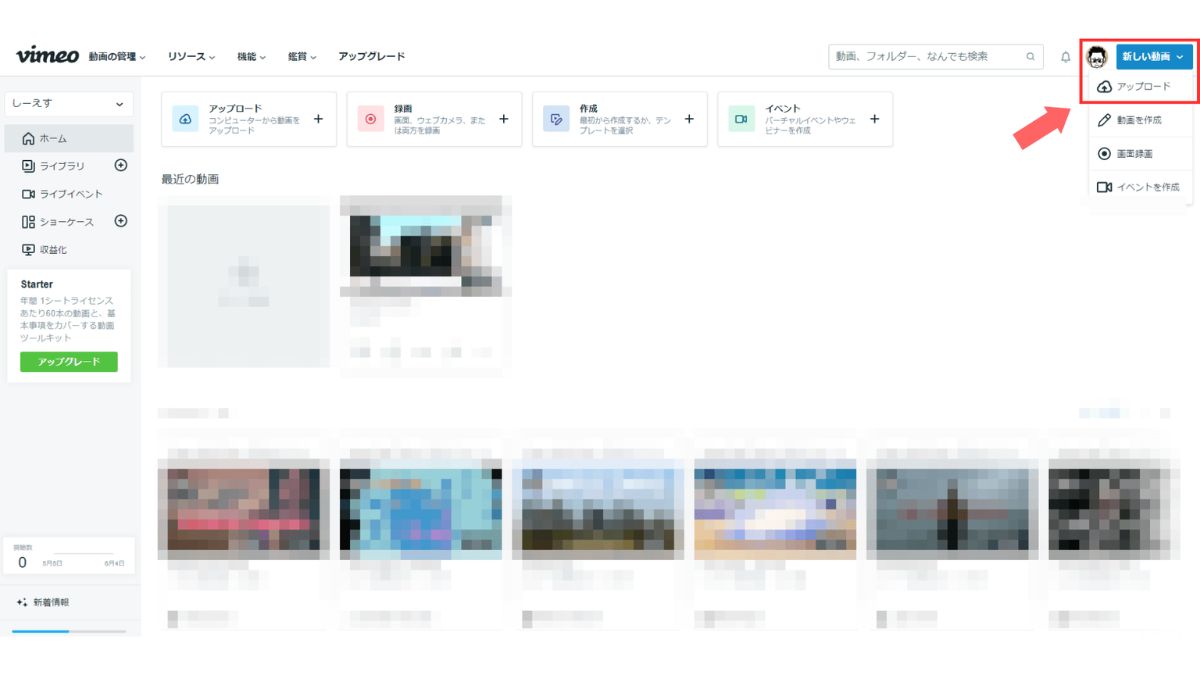Click the plus on the アップロード card
Image resolution: width=1200 pixels, height=675 pixels.
pos(318,119)
